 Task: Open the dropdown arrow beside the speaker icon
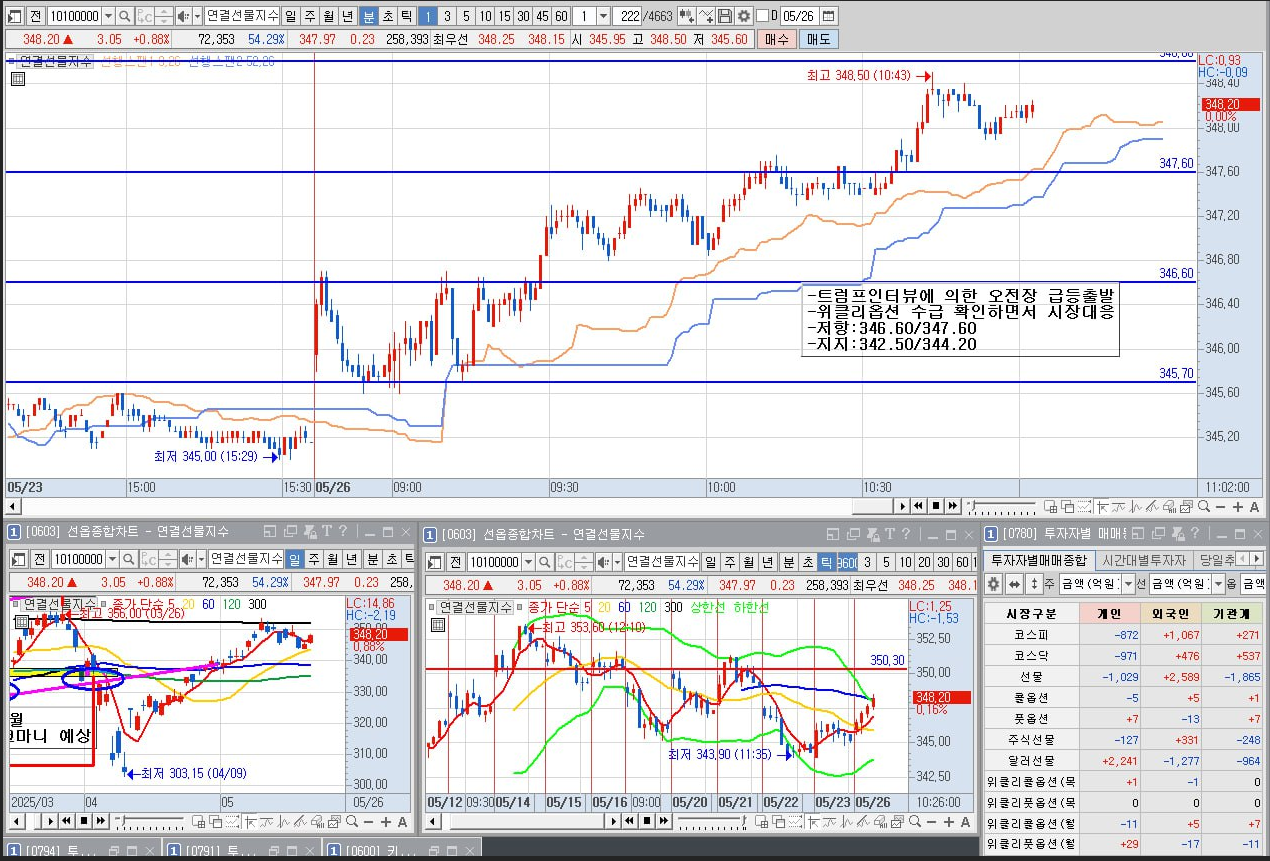(197, 16)
